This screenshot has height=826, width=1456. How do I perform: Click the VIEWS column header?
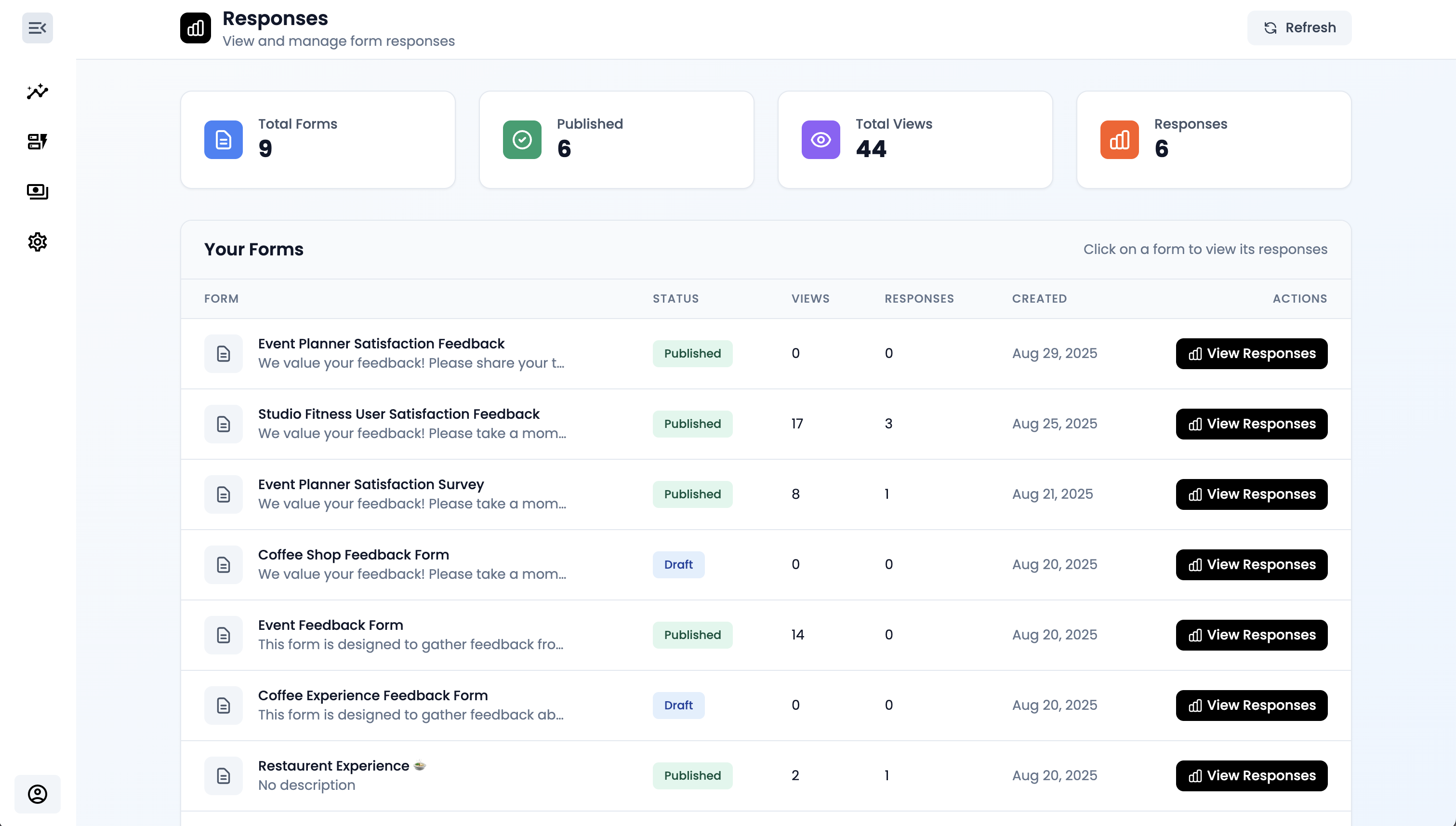(810, 298)
